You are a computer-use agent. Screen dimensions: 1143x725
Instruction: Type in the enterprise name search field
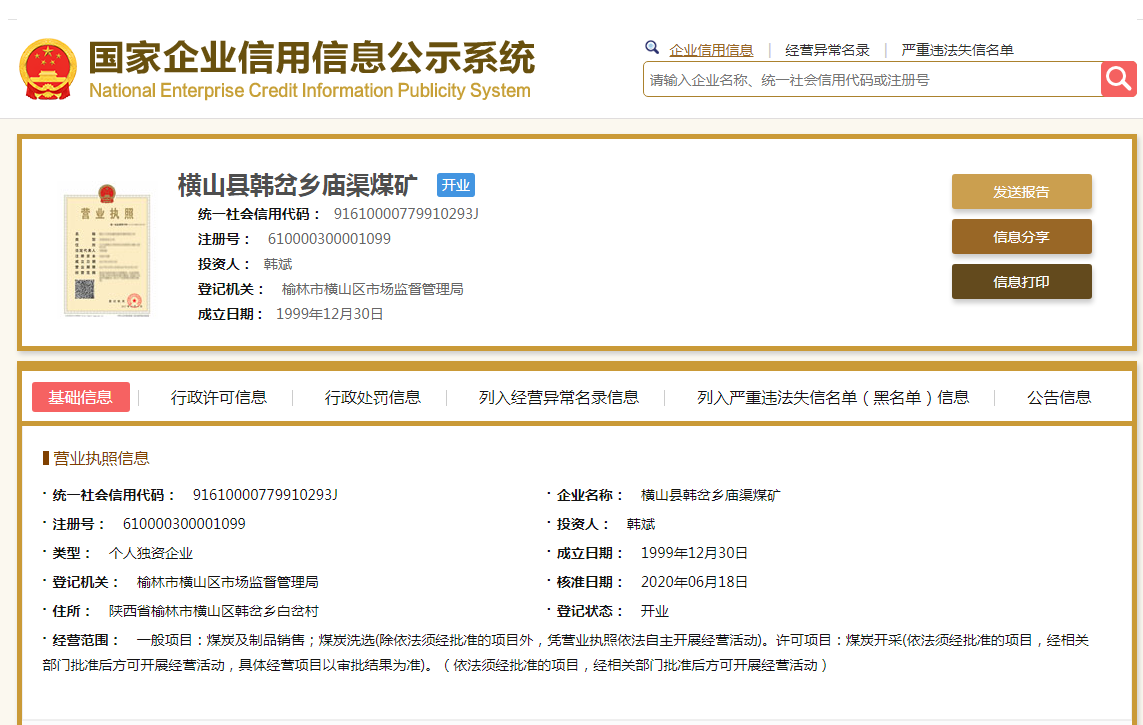click(x=870, y=80)
